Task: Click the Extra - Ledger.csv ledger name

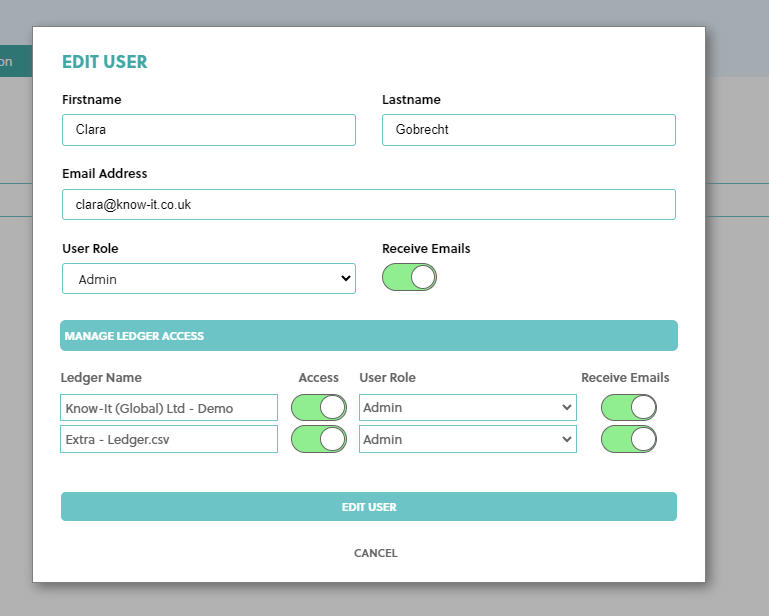Action: click(169, 439)
